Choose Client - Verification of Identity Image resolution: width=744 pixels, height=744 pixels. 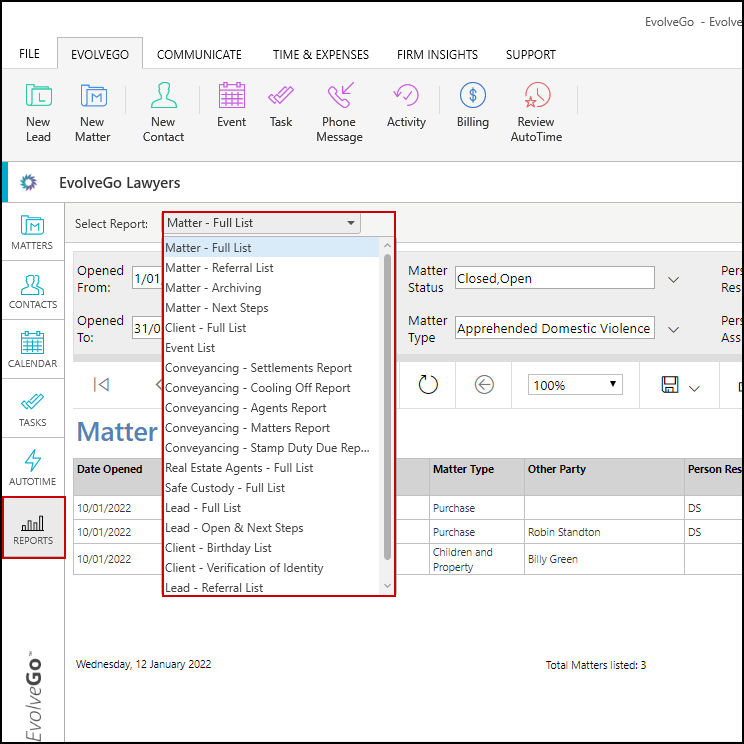(x=271, y=567)
